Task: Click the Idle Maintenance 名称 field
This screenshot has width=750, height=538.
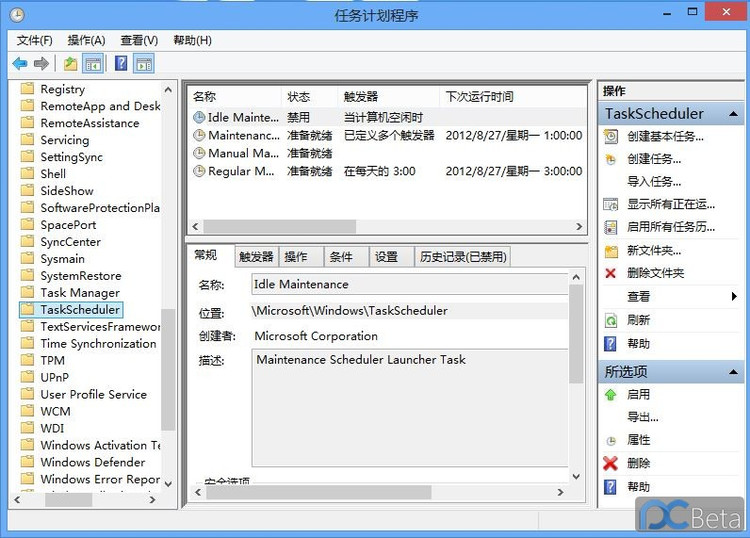Action: coord(409,284)
